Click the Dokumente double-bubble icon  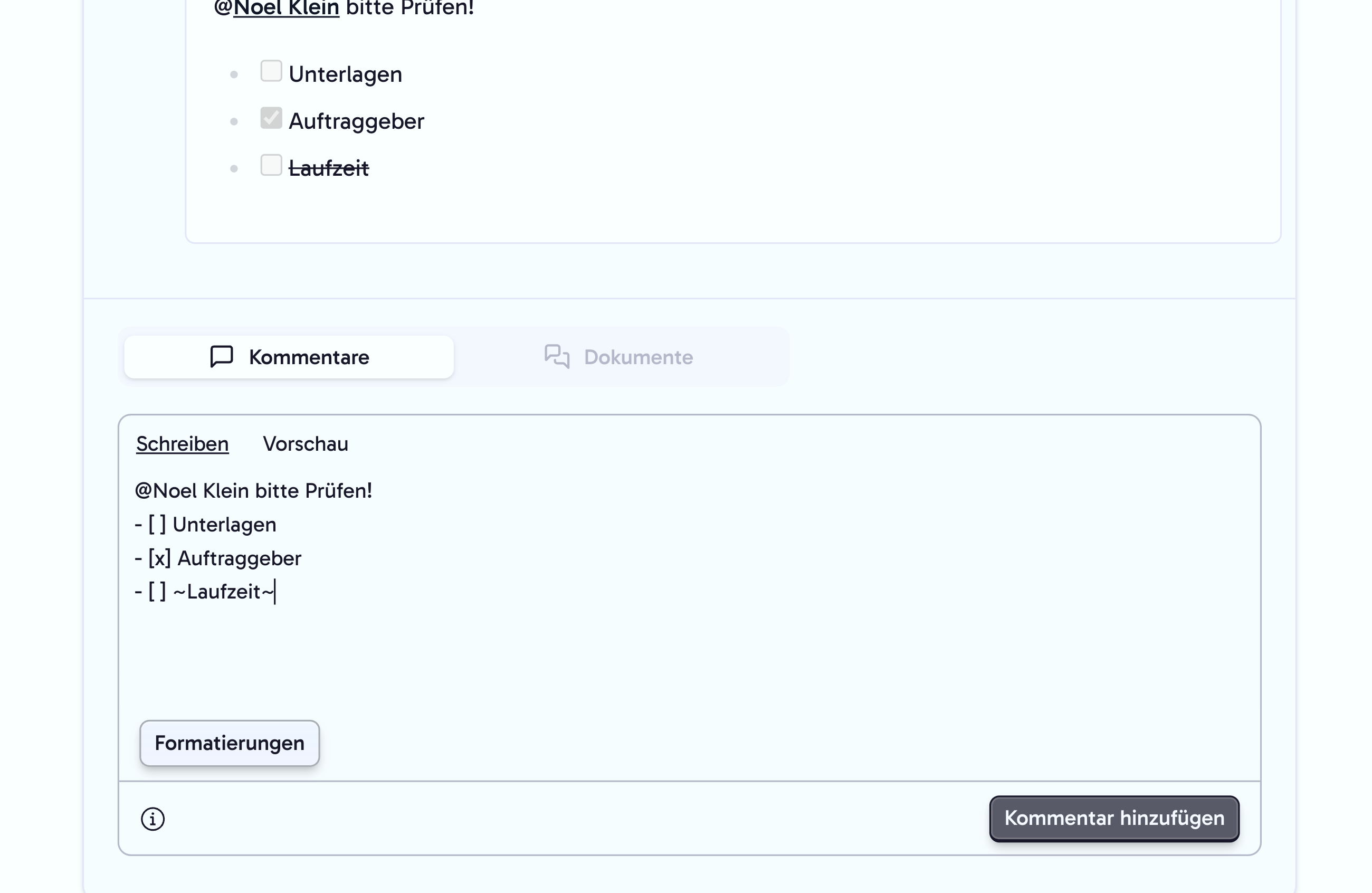click(557, 357)
